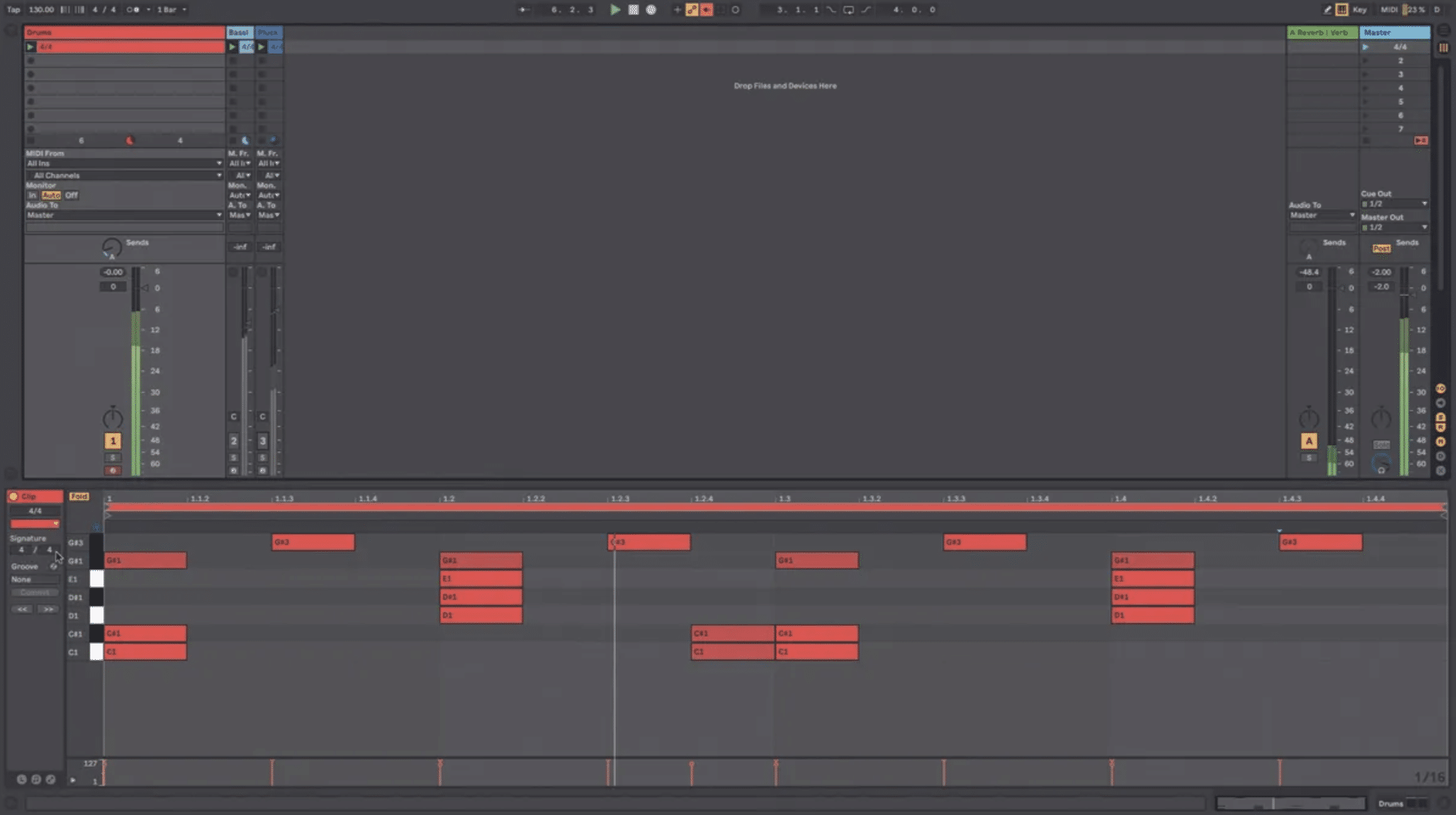Select the Bass track header
1456x815 pixels.
(239, 32)
